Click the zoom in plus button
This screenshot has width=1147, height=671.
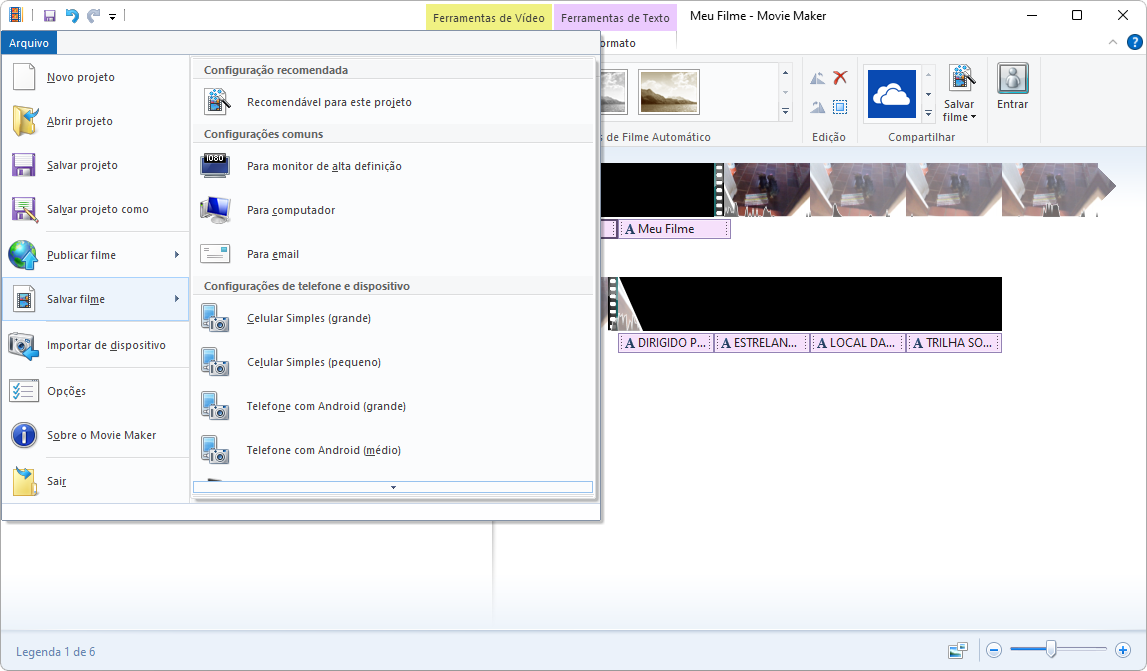tap(1123, 649)
